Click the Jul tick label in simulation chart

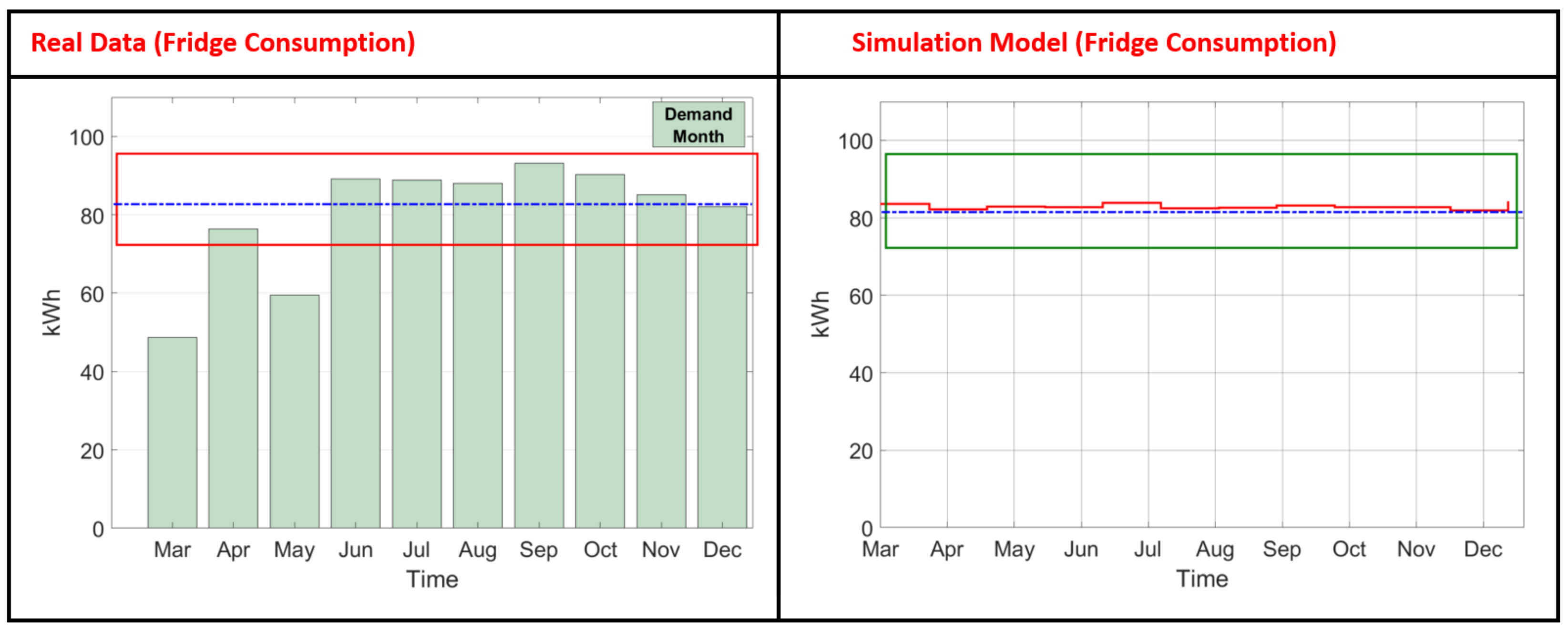[x=1148, y=549]
